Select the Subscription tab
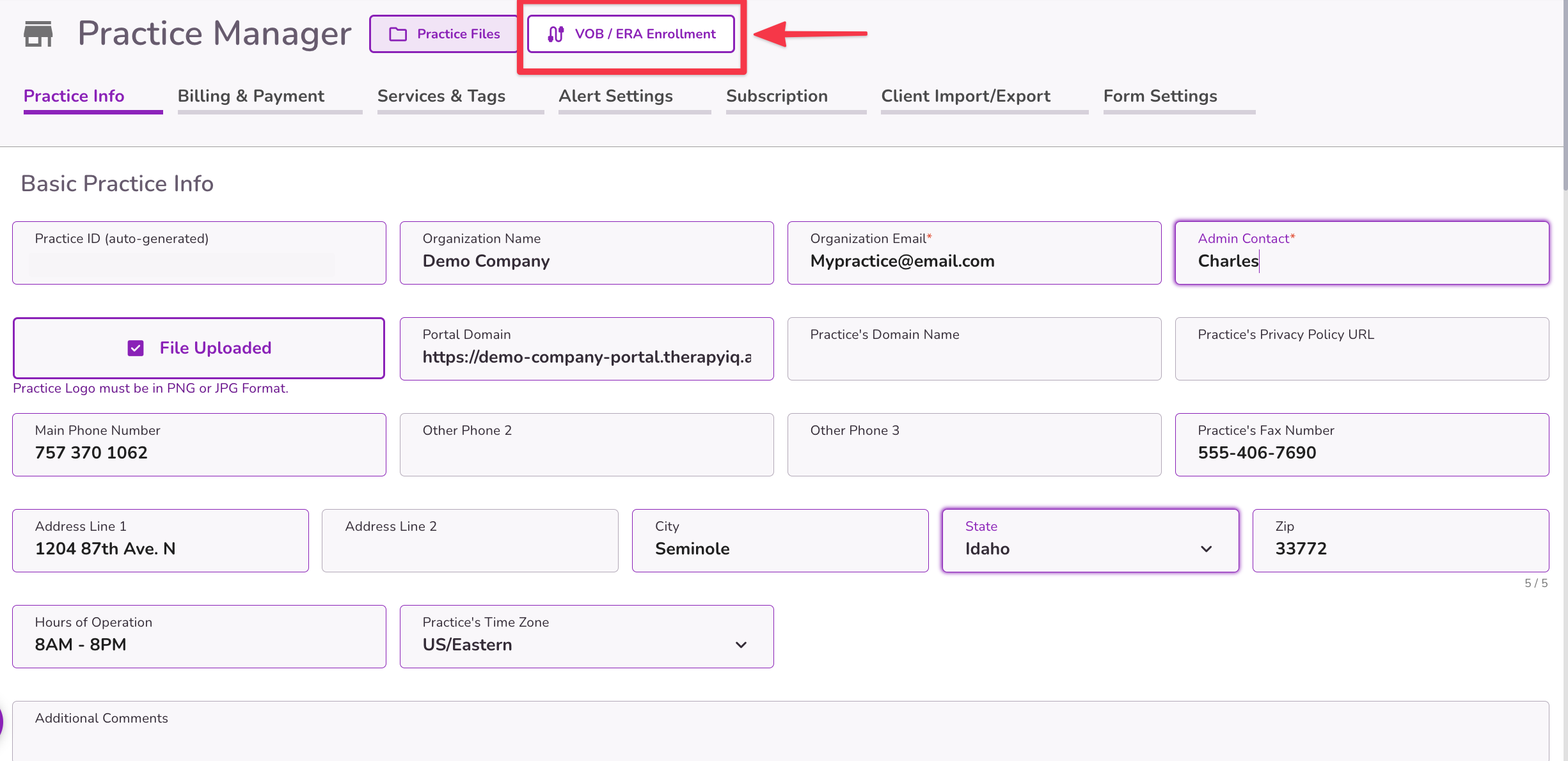1568x761 pixels. pyautogui.click(x=777, y=96)
